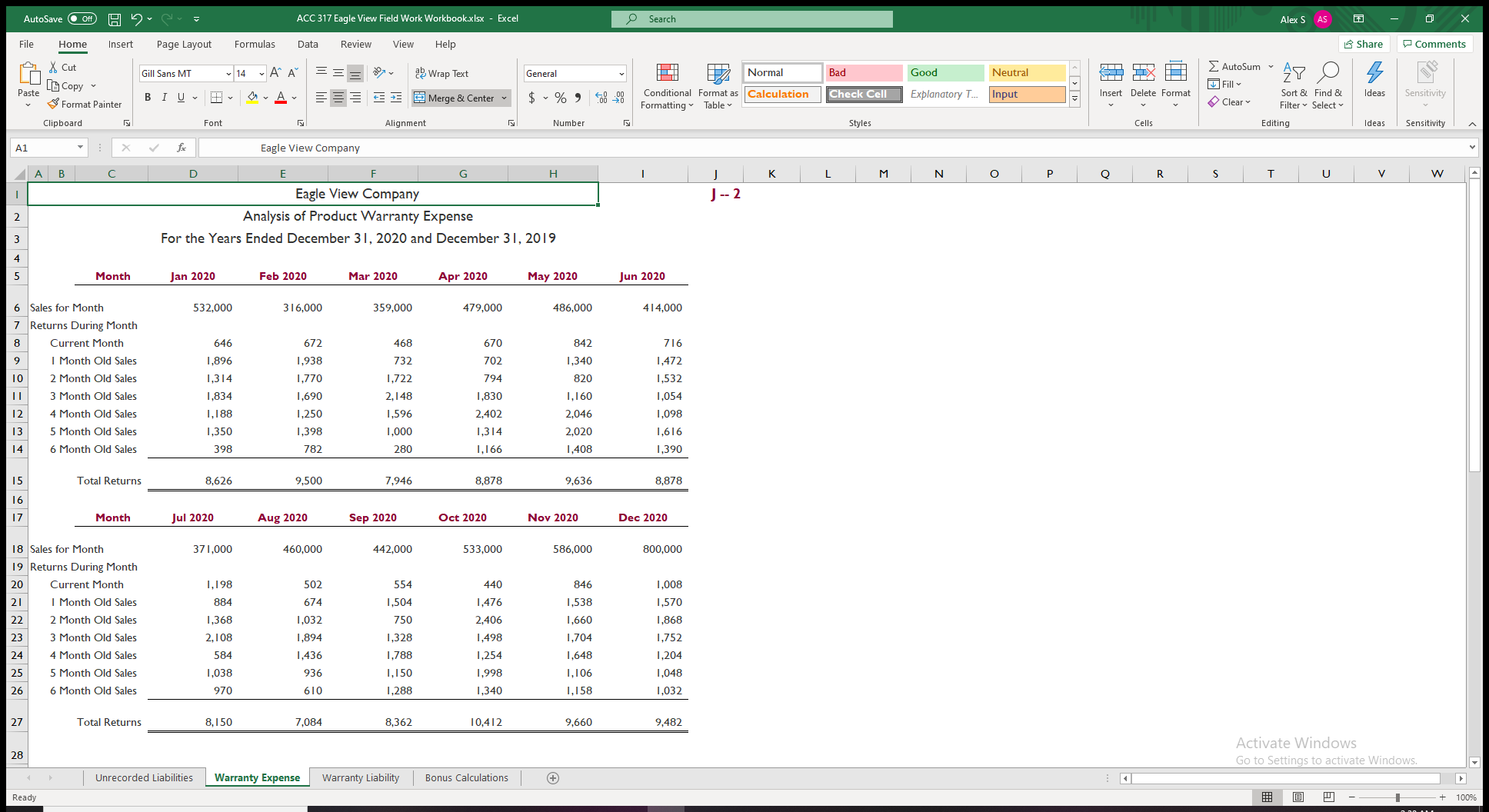Click the Paste button
1489x812 pixels.
click(x=28, y=85)
